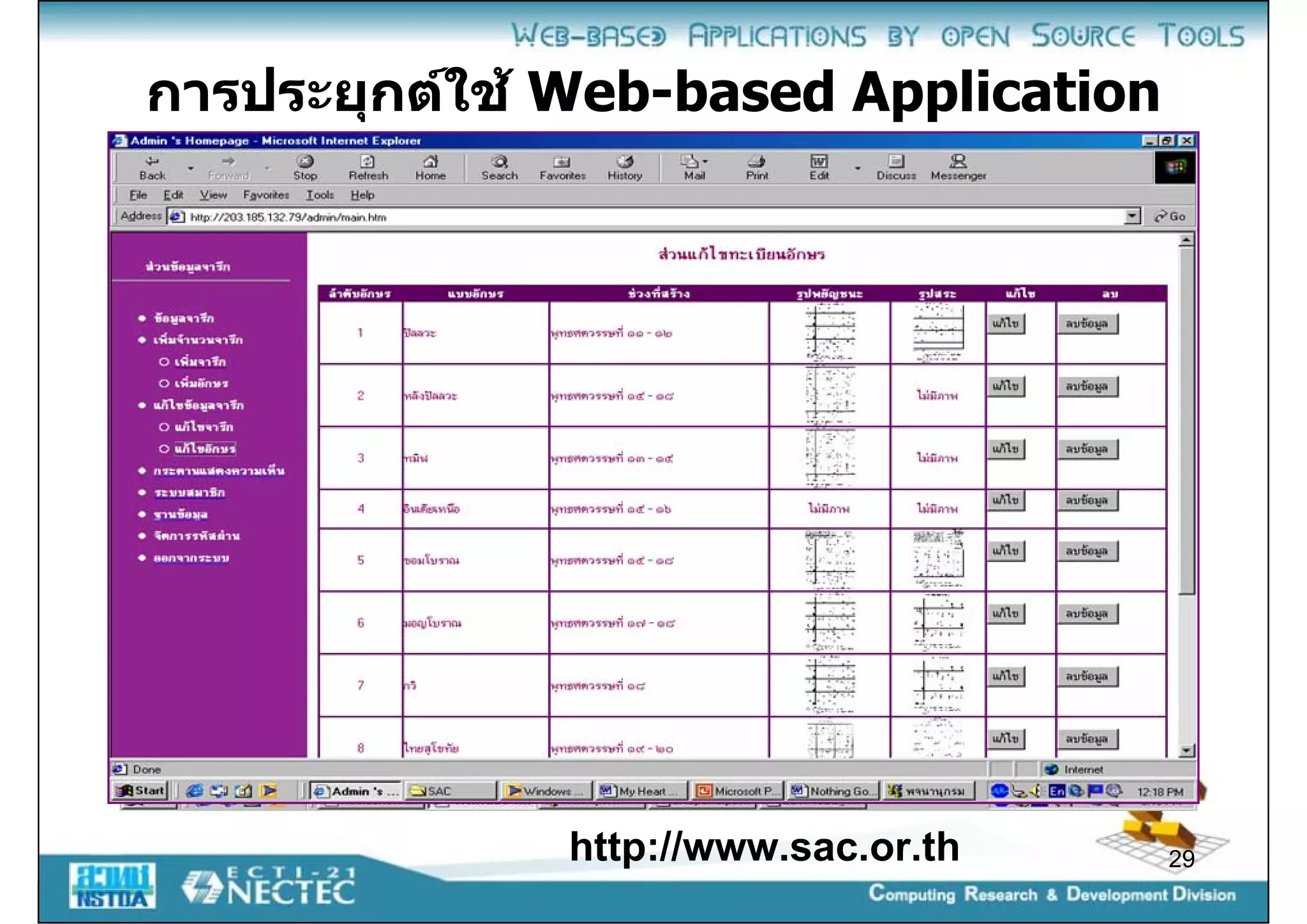Screen dimensions: 1307x924
Task: Open the Help menu
Action: coord(362,195)
